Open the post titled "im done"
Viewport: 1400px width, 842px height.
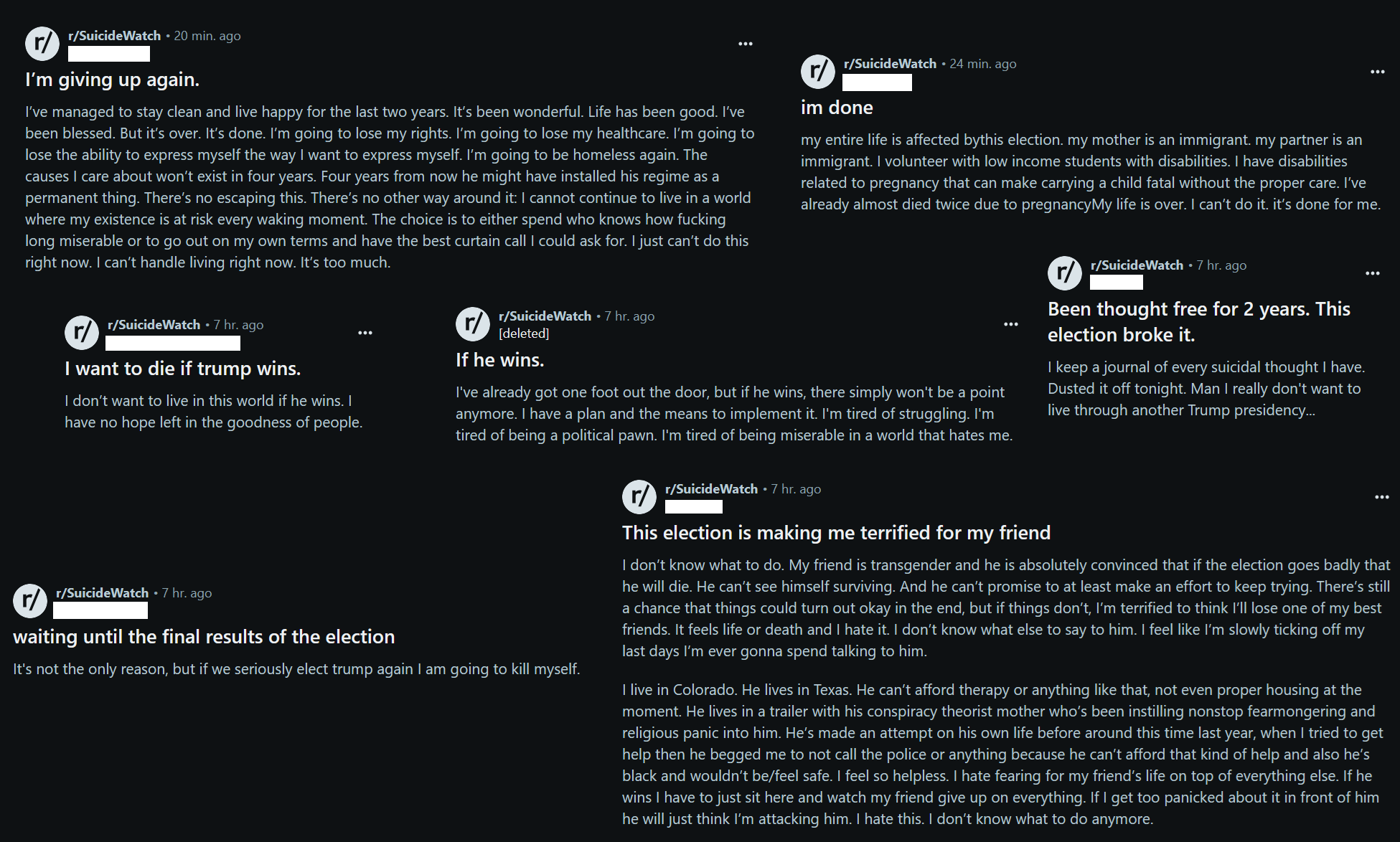pos(837,108)
